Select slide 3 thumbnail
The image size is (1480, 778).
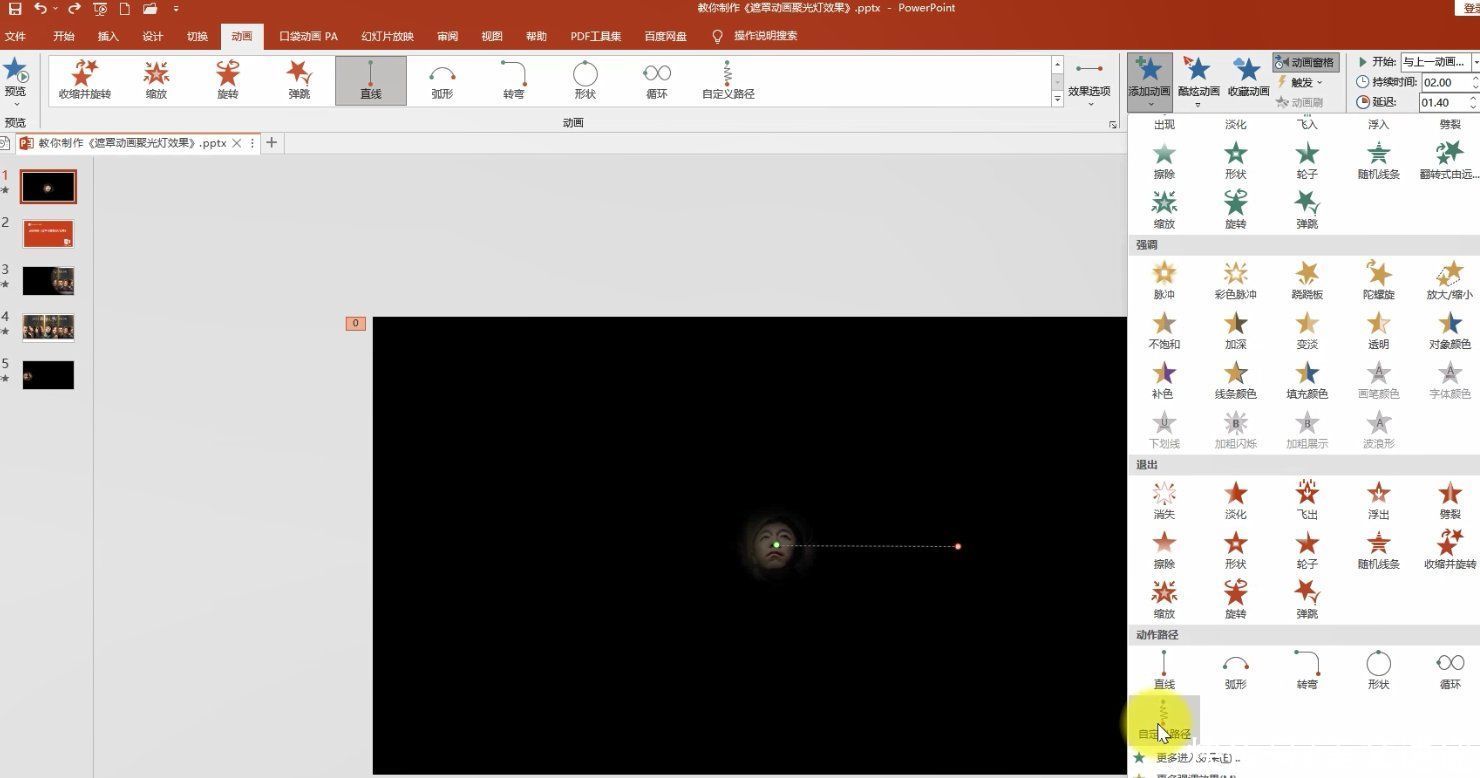48,280
